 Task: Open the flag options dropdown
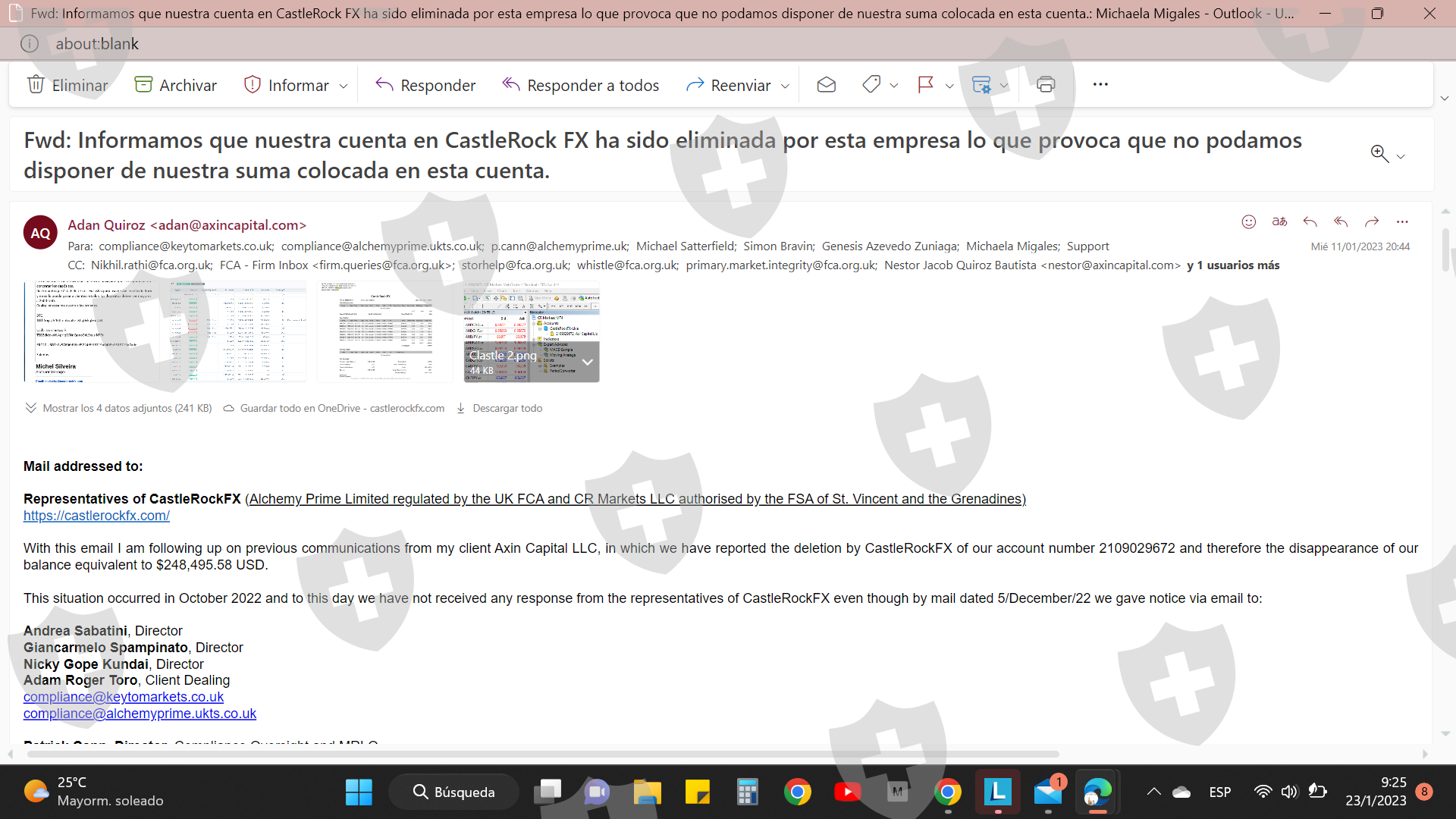[x=949, y=86]
